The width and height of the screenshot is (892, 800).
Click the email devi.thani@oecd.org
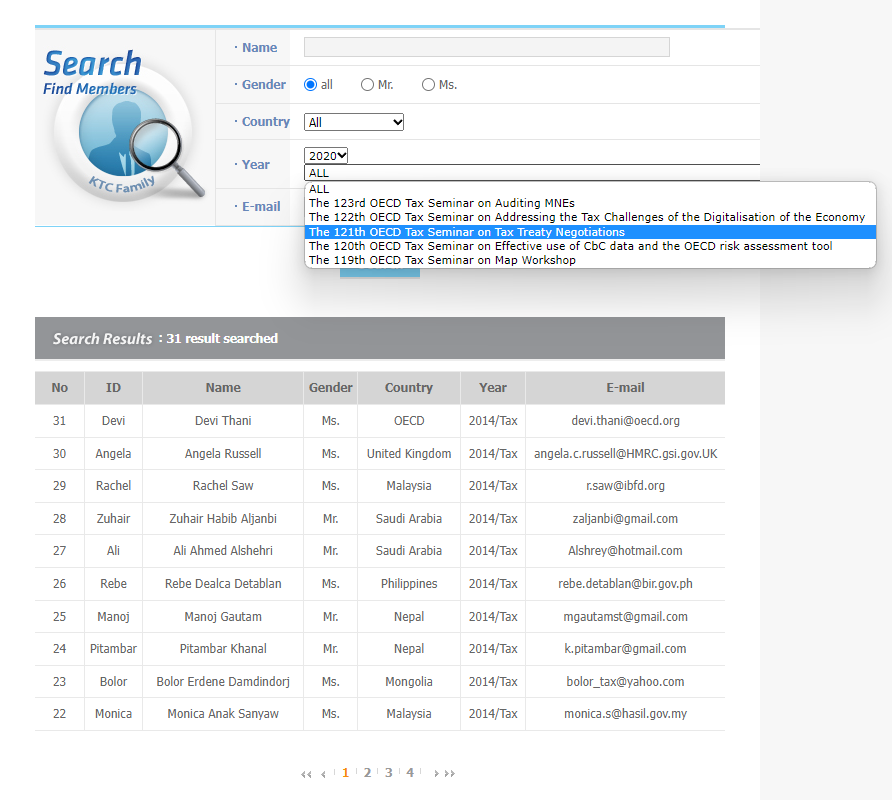625,421
